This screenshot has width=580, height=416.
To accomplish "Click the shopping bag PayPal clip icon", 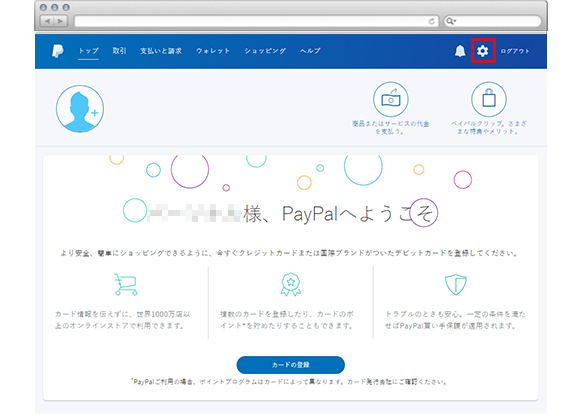I will click(489, 99).
